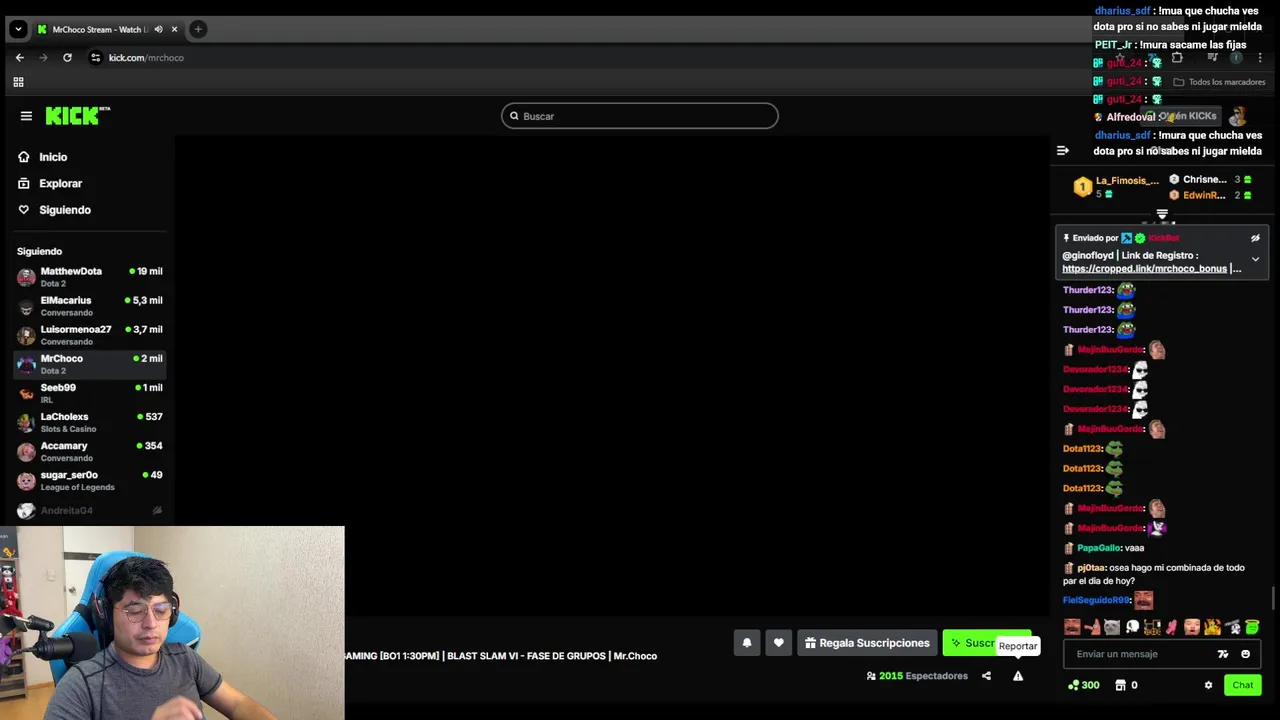Mute the tab using its speaker icon
This screenshot has height=720, width=1280.
pos(158,29)
